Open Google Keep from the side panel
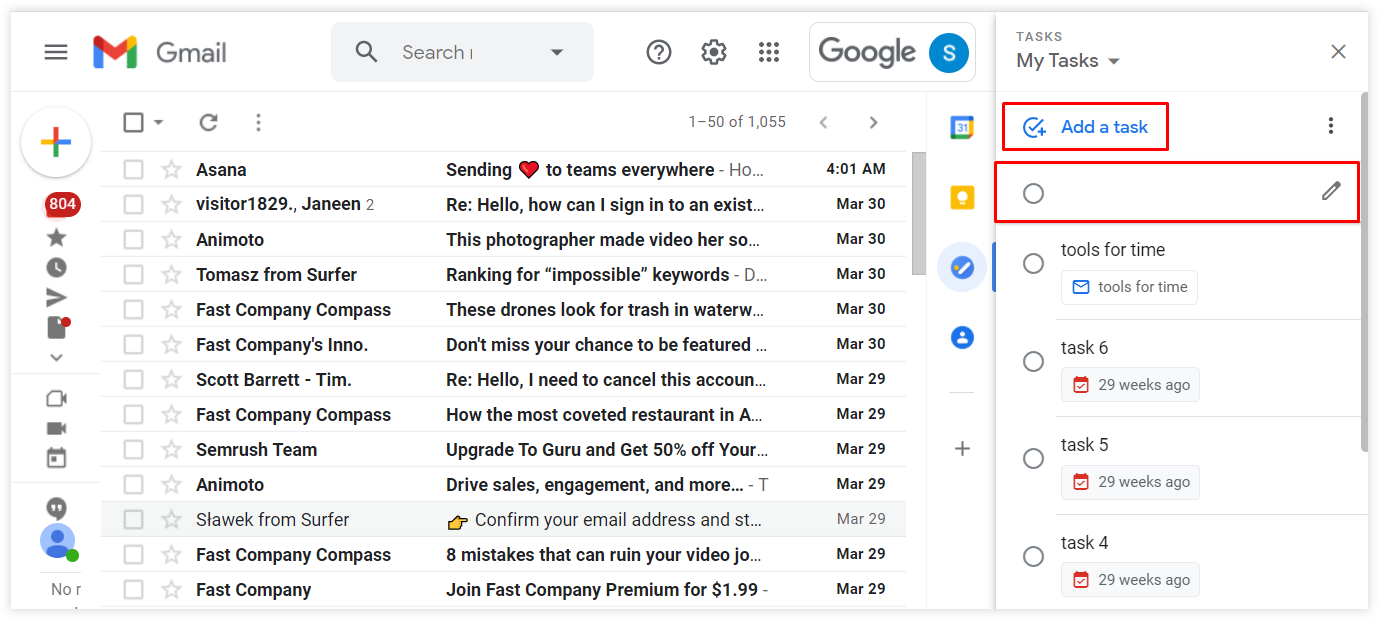This screenshot has width=1379, height=620. click(961, 197)
